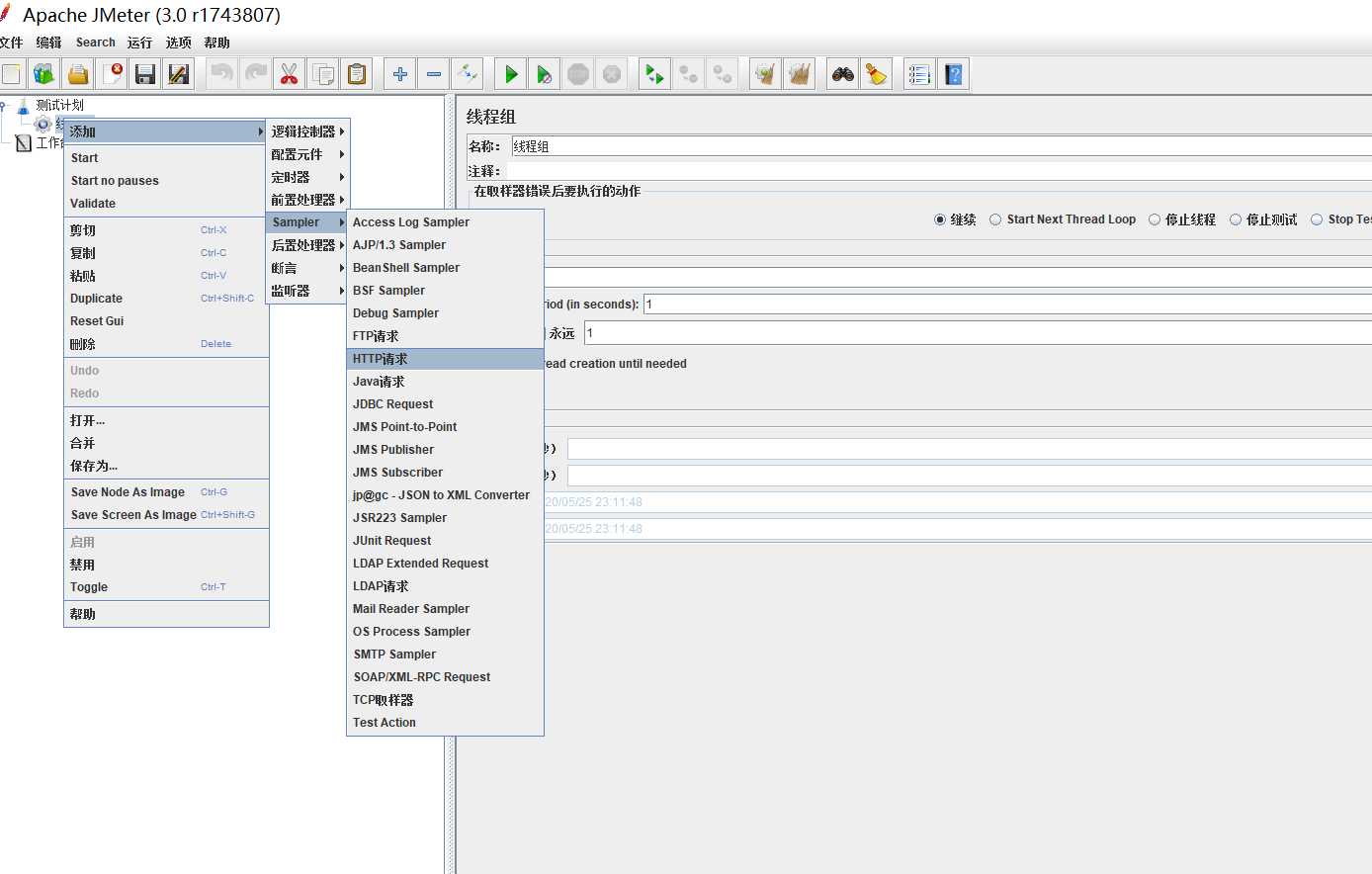
Task: Click the Remote start all icon
Action: pos(654,74)
